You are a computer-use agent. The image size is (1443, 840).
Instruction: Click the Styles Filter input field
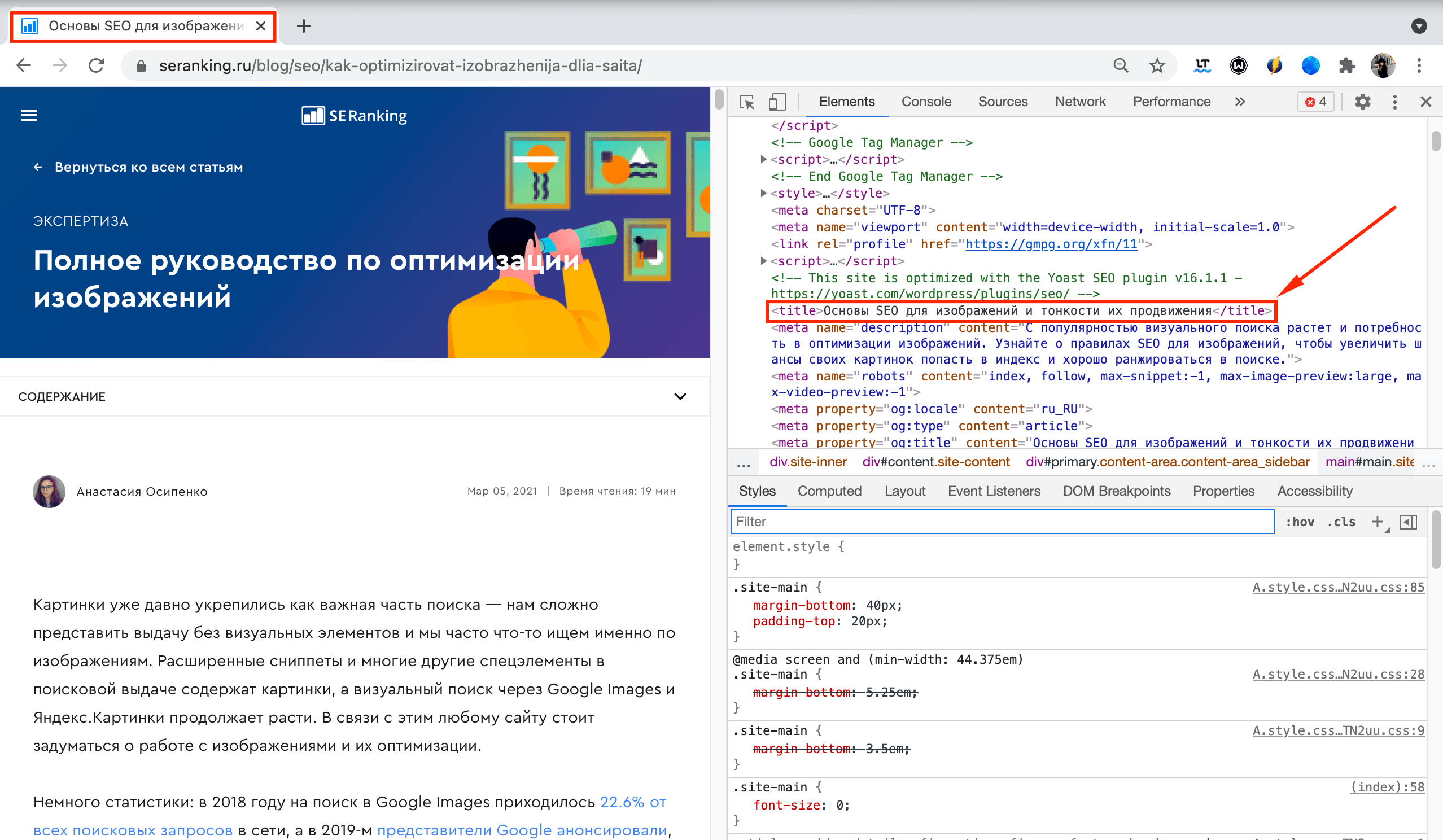pos(1002,522)
